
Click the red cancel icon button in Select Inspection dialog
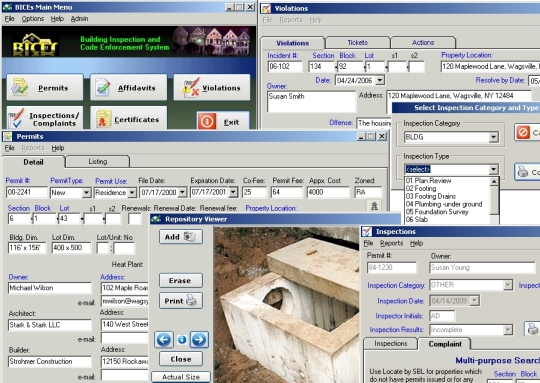(527, 132)
